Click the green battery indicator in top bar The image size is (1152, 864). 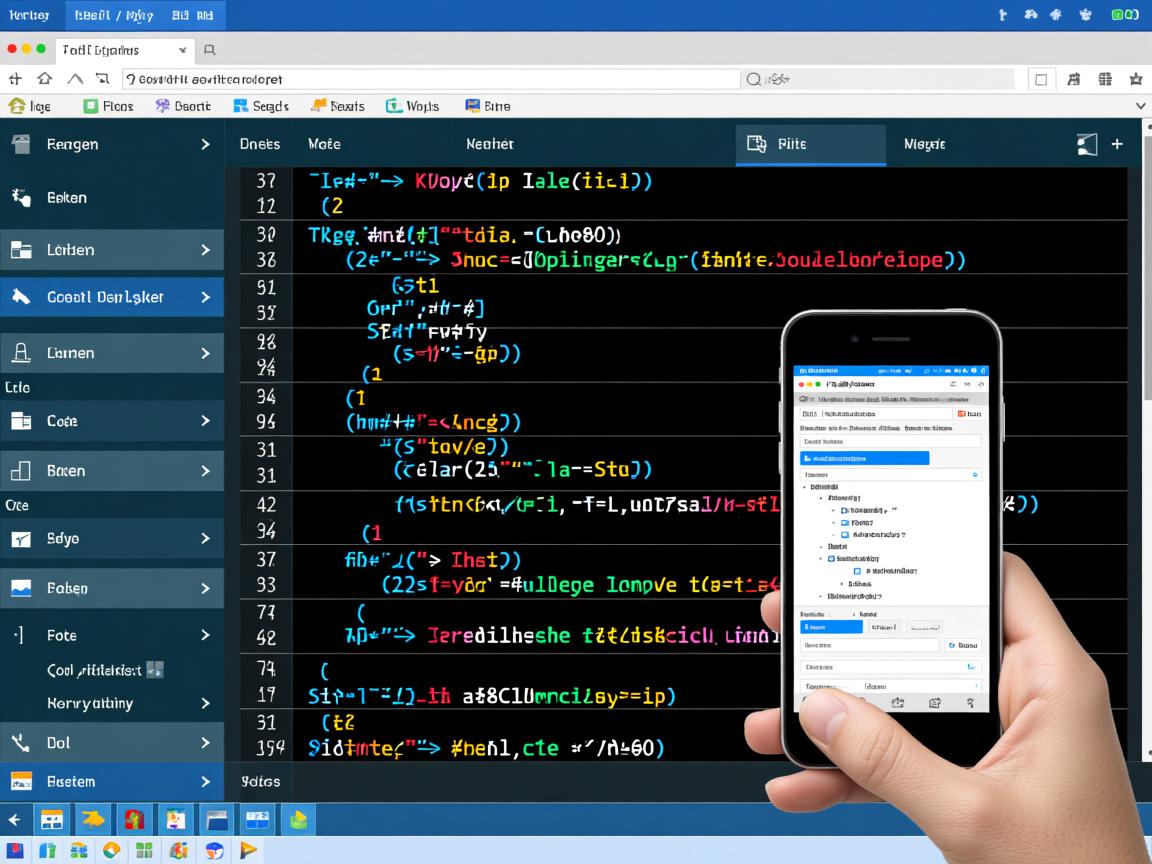(1124, 15)
